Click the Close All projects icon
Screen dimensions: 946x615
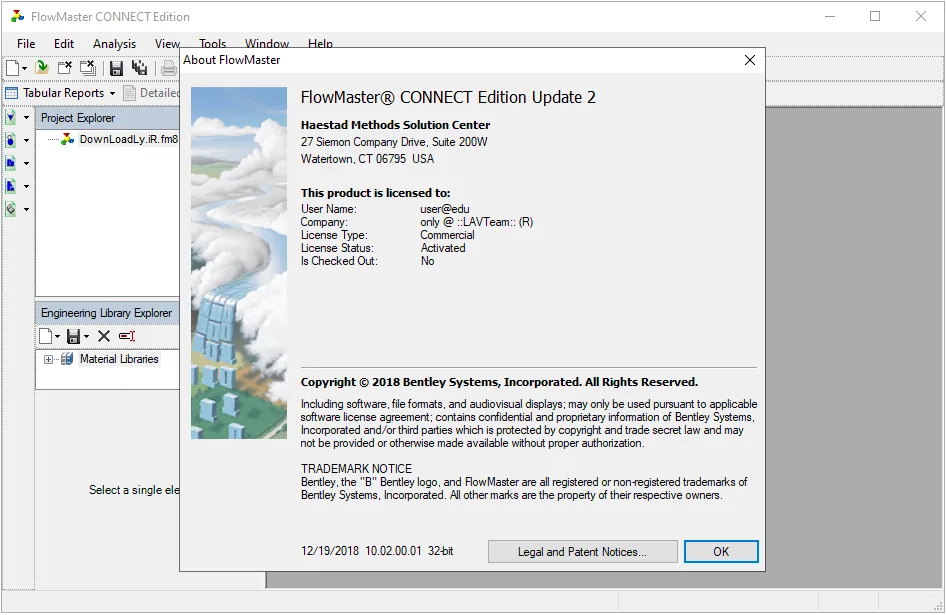[88, 68]
